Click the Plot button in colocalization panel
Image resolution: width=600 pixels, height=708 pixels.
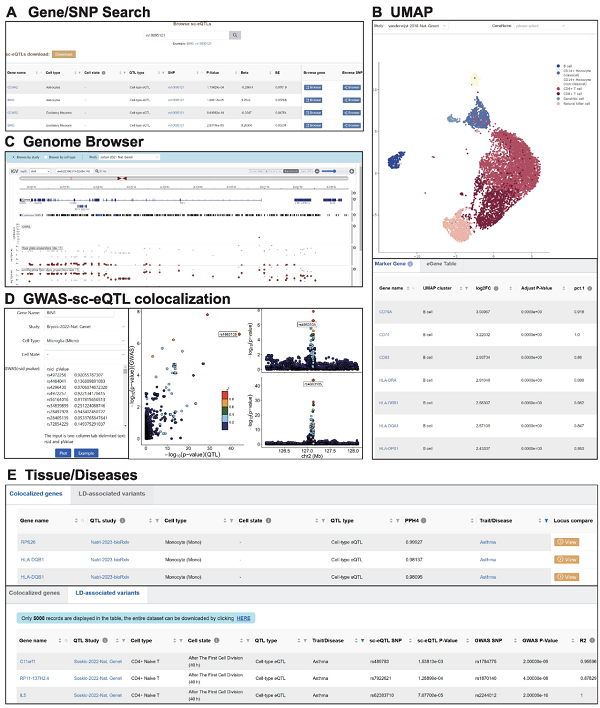pyautogui.click(x=62, y=451)
